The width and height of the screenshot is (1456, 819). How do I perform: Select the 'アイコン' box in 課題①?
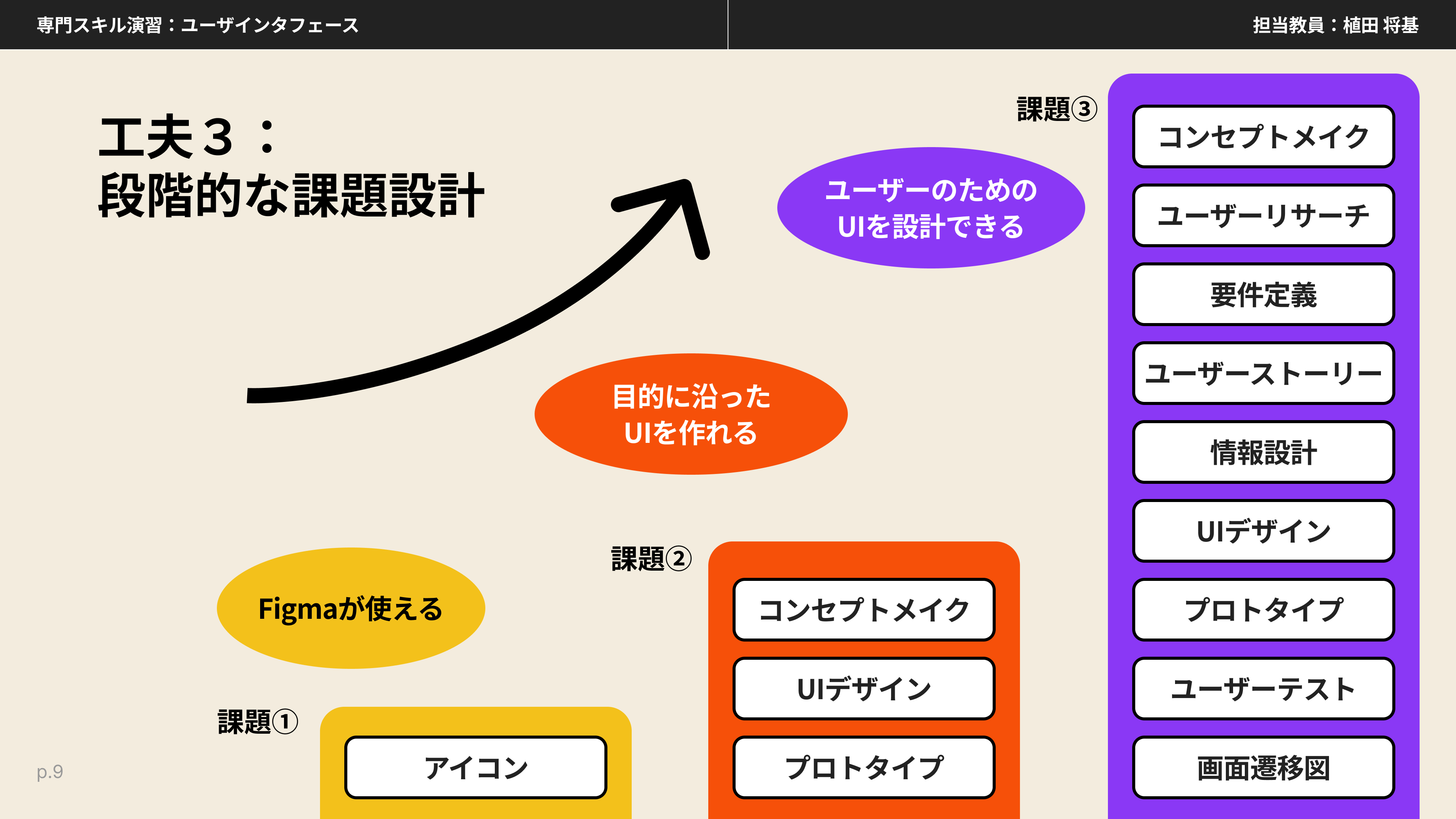(476, 767)
